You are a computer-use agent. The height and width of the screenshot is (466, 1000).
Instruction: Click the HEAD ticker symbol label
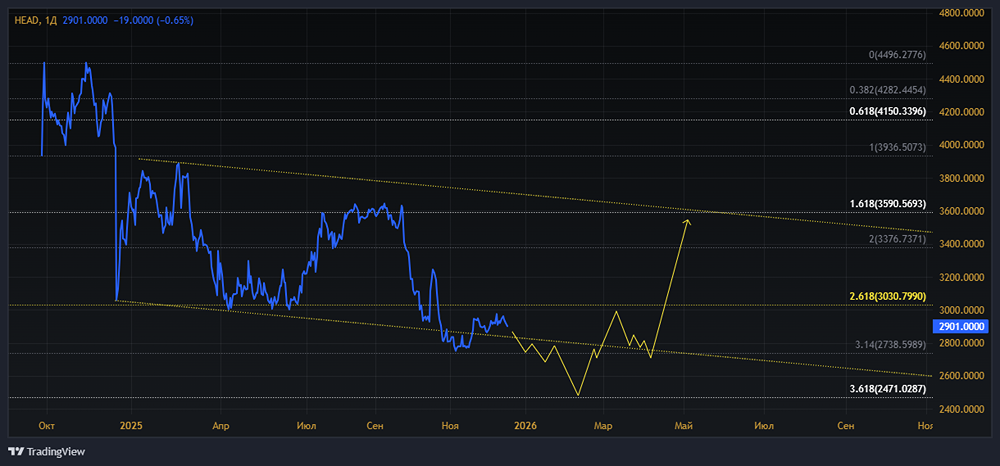pyautogui.click(x=26, y=20)
